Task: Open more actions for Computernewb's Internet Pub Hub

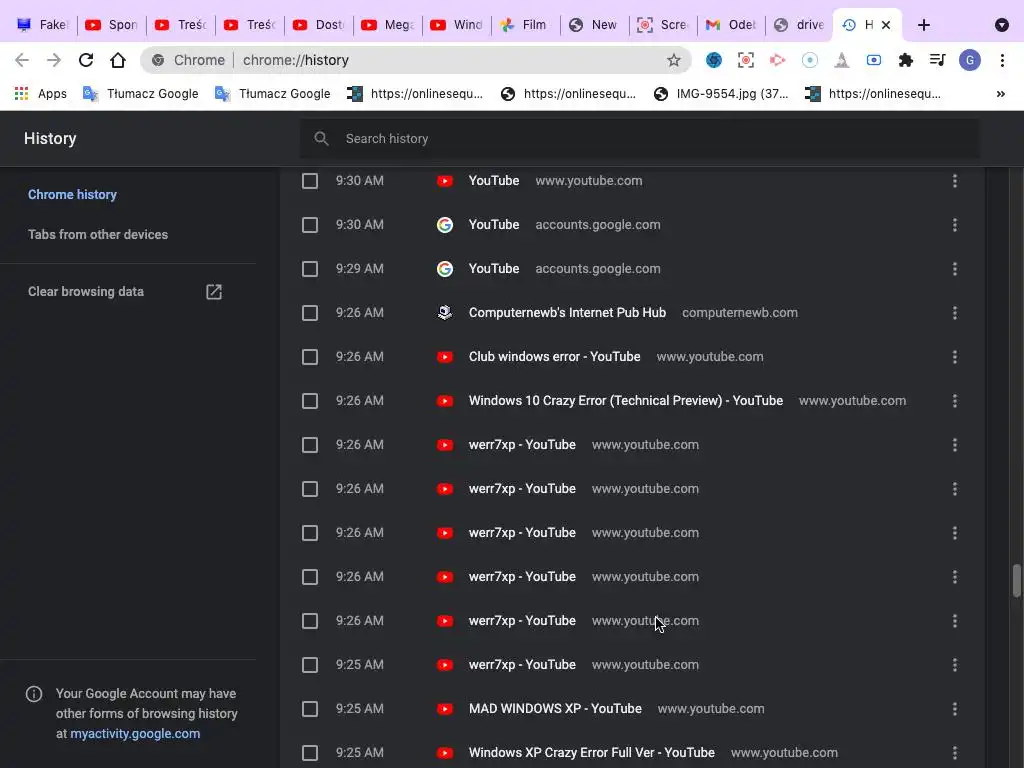Action: pyautogui.click(x=954, y=313)
